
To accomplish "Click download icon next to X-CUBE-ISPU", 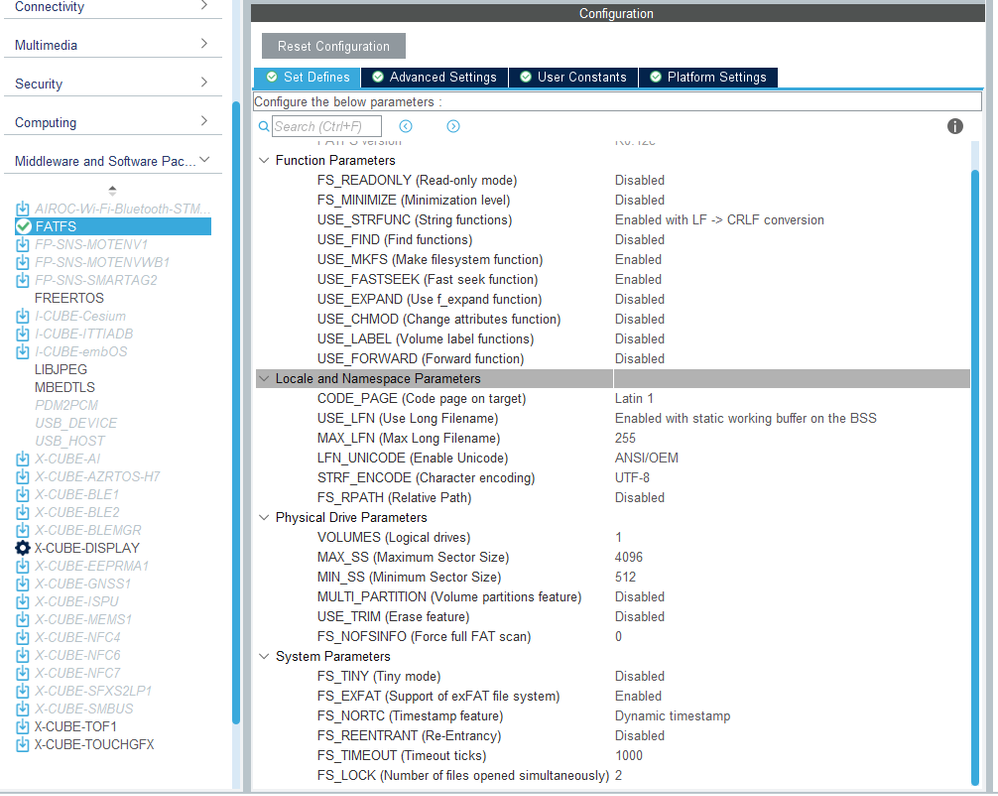I will tap(22, 601).
